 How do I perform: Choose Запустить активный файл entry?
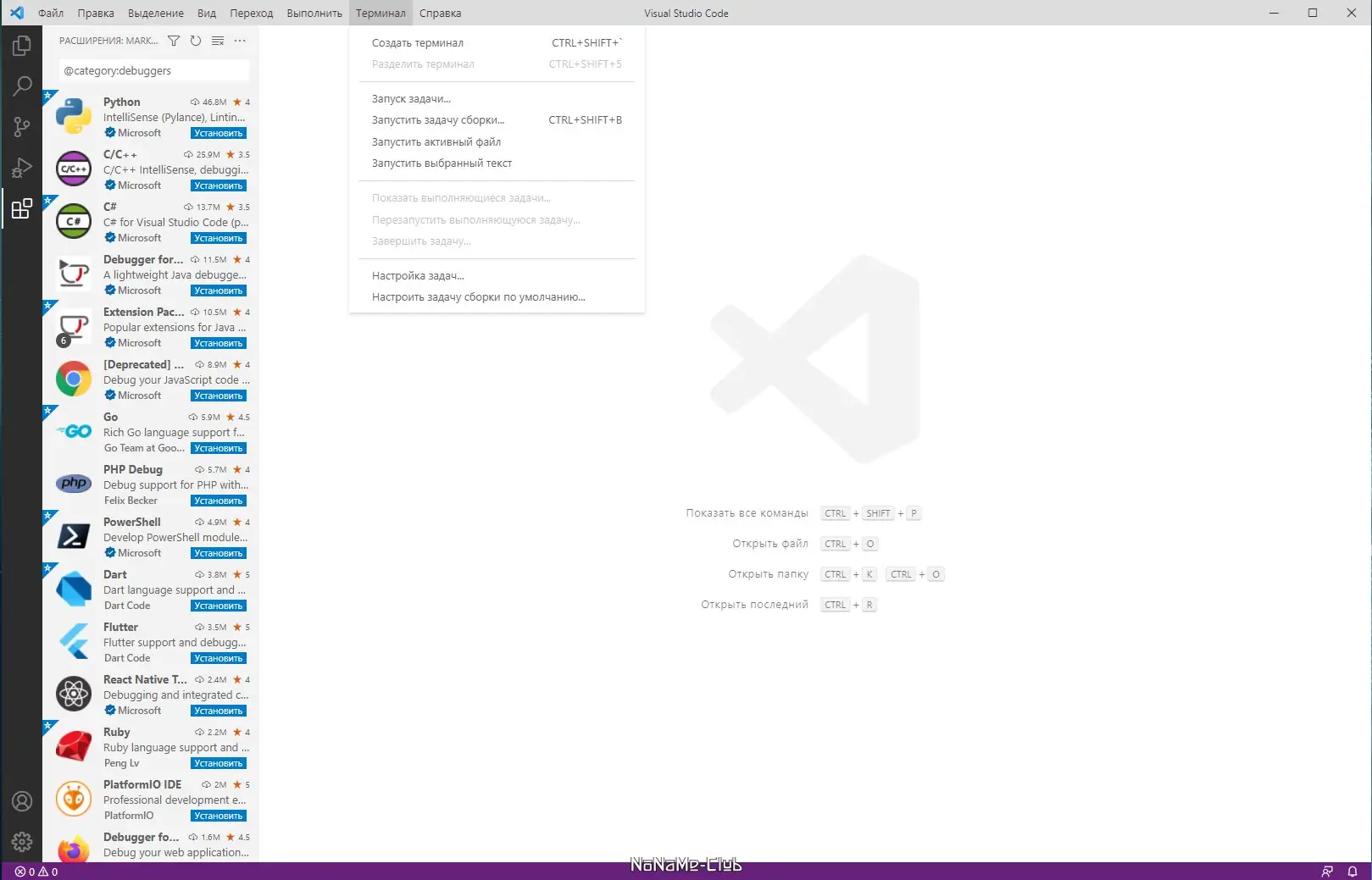tap(497, 141)
